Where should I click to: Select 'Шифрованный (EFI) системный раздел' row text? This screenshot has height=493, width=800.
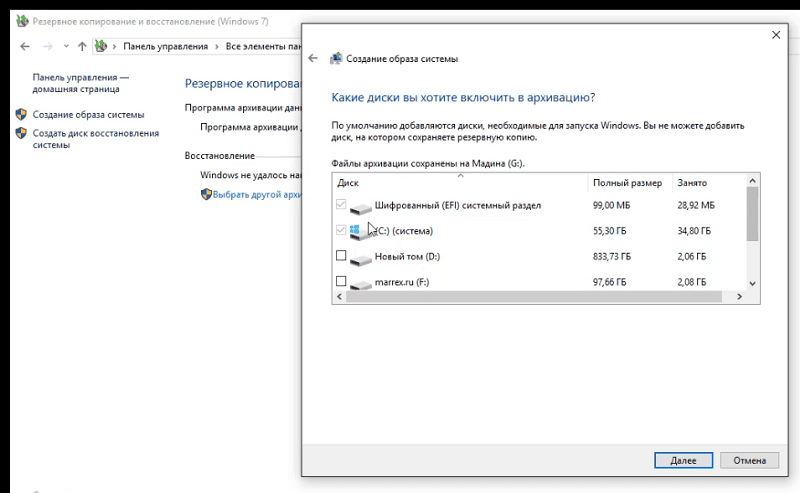click(x=458, y=205)
